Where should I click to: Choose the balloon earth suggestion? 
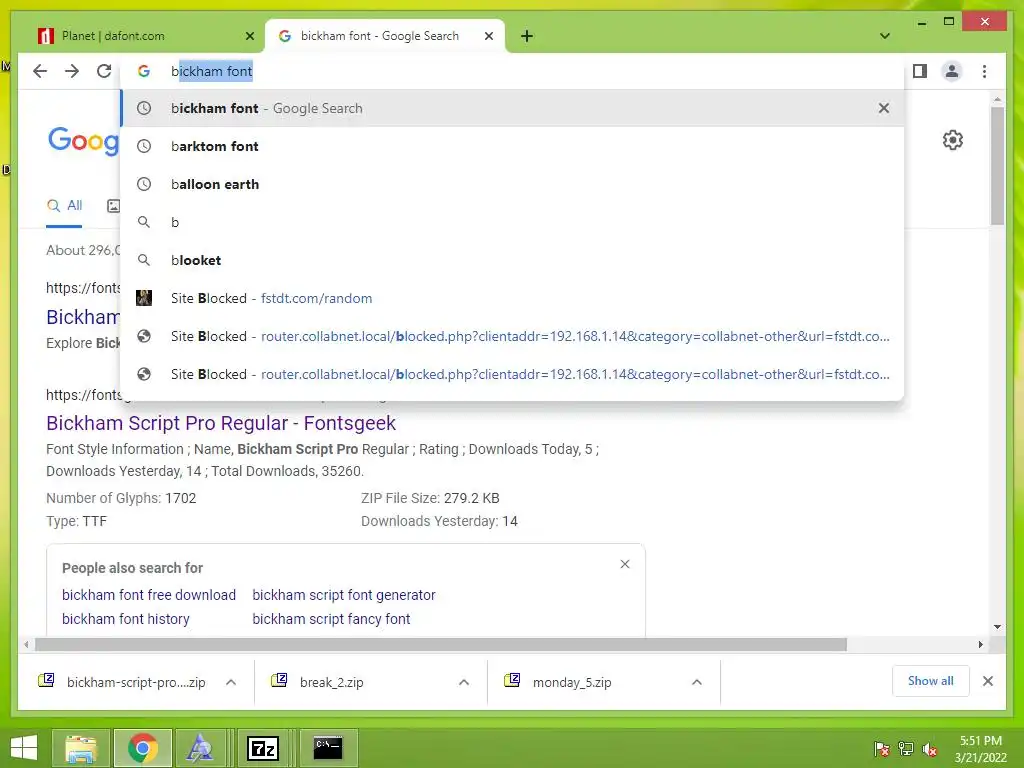[513, 184]
